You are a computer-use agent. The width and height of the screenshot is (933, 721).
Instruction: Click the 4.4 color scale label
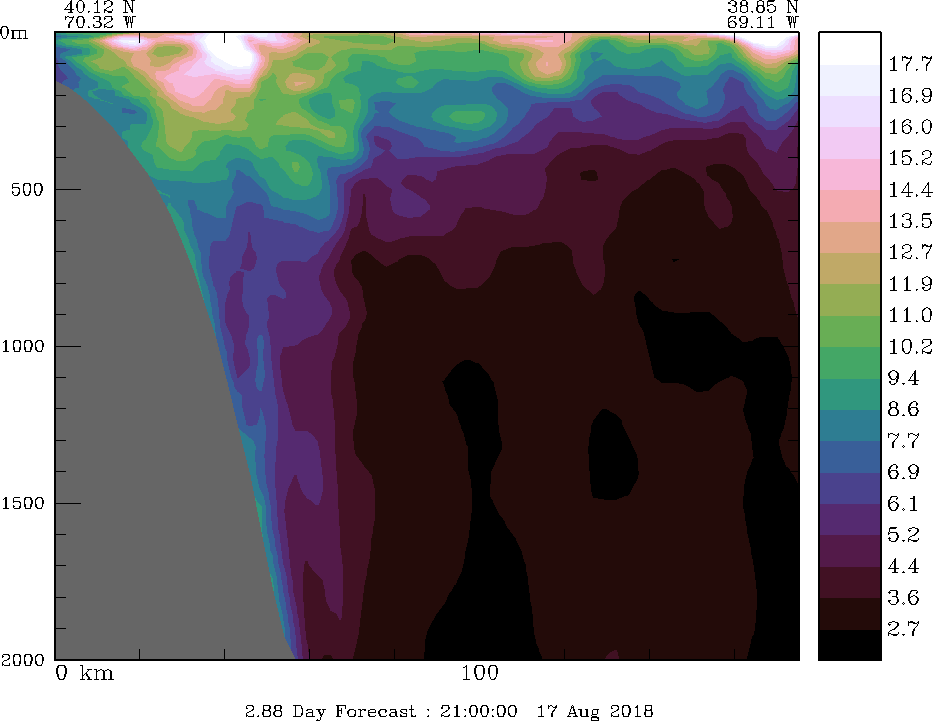(903, 566)
